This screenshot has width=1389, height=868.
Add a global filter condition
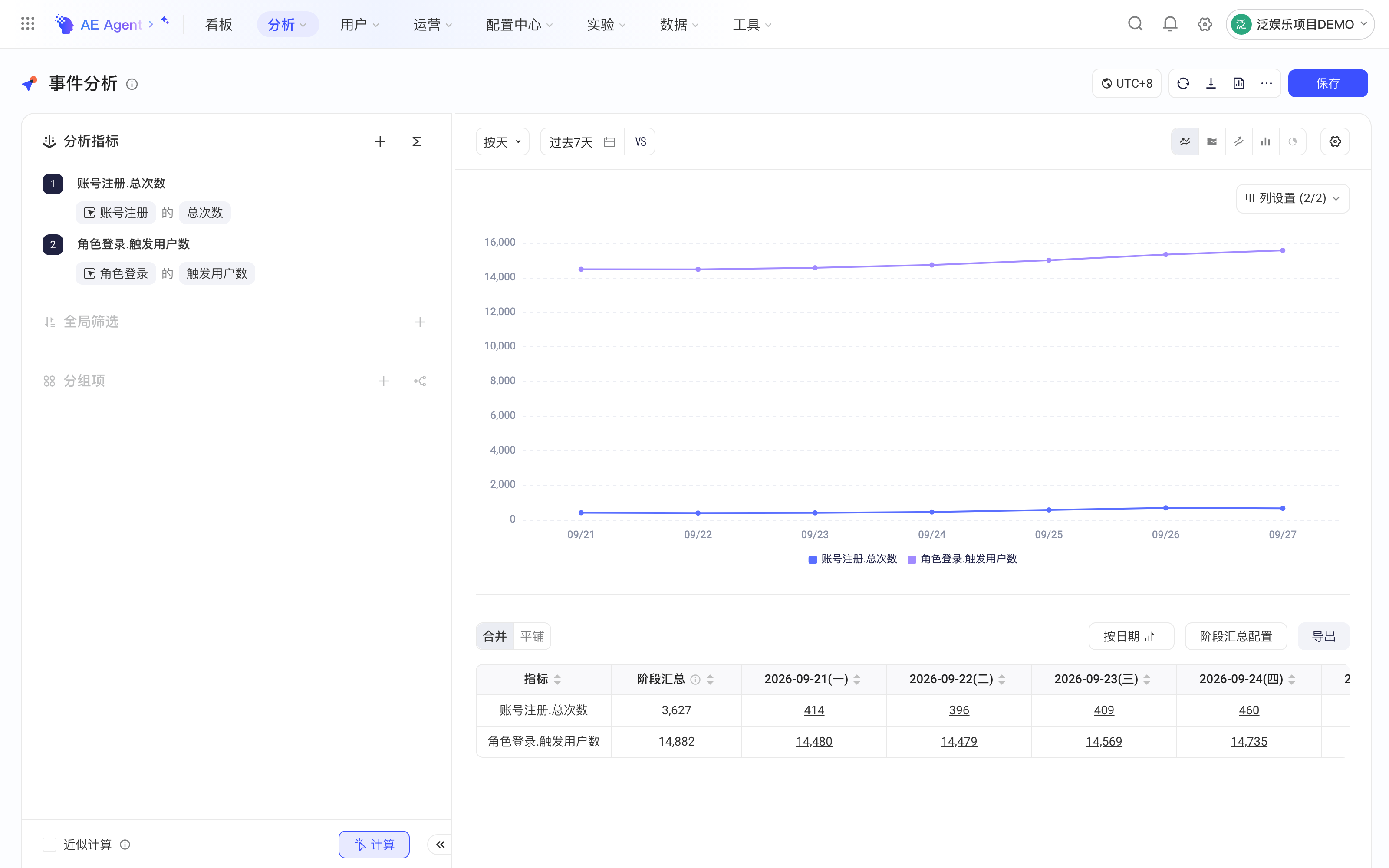420,322
